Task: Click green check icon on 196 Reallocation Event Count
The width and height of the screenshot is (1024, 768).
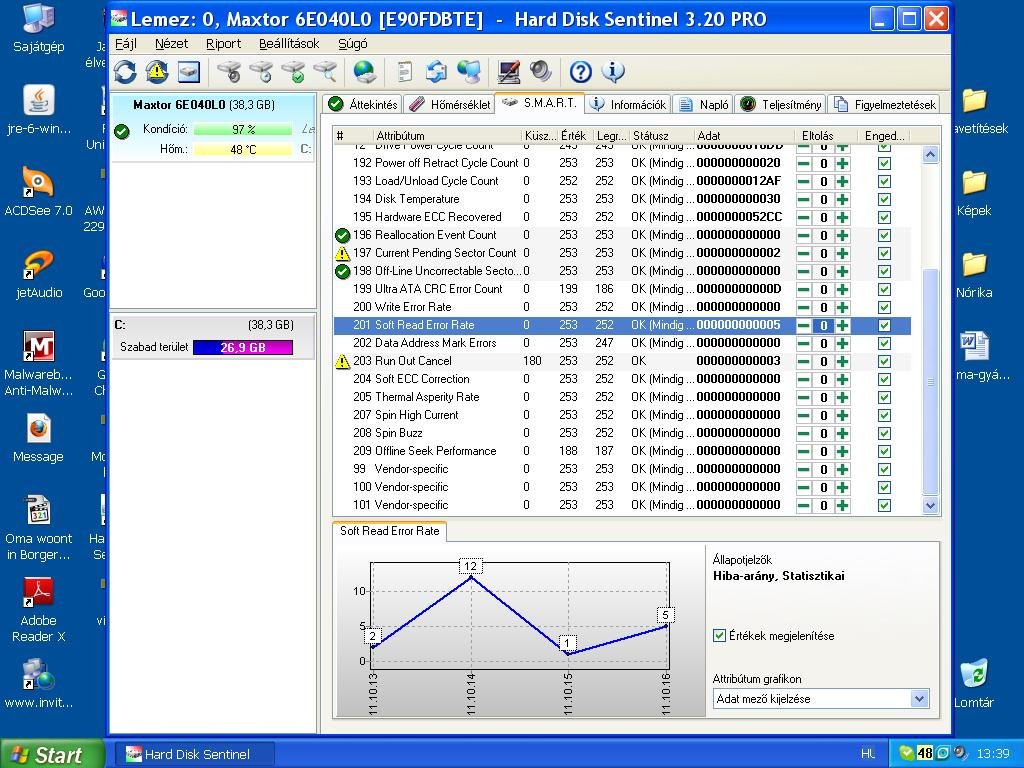Action: (x=342, y=235)
